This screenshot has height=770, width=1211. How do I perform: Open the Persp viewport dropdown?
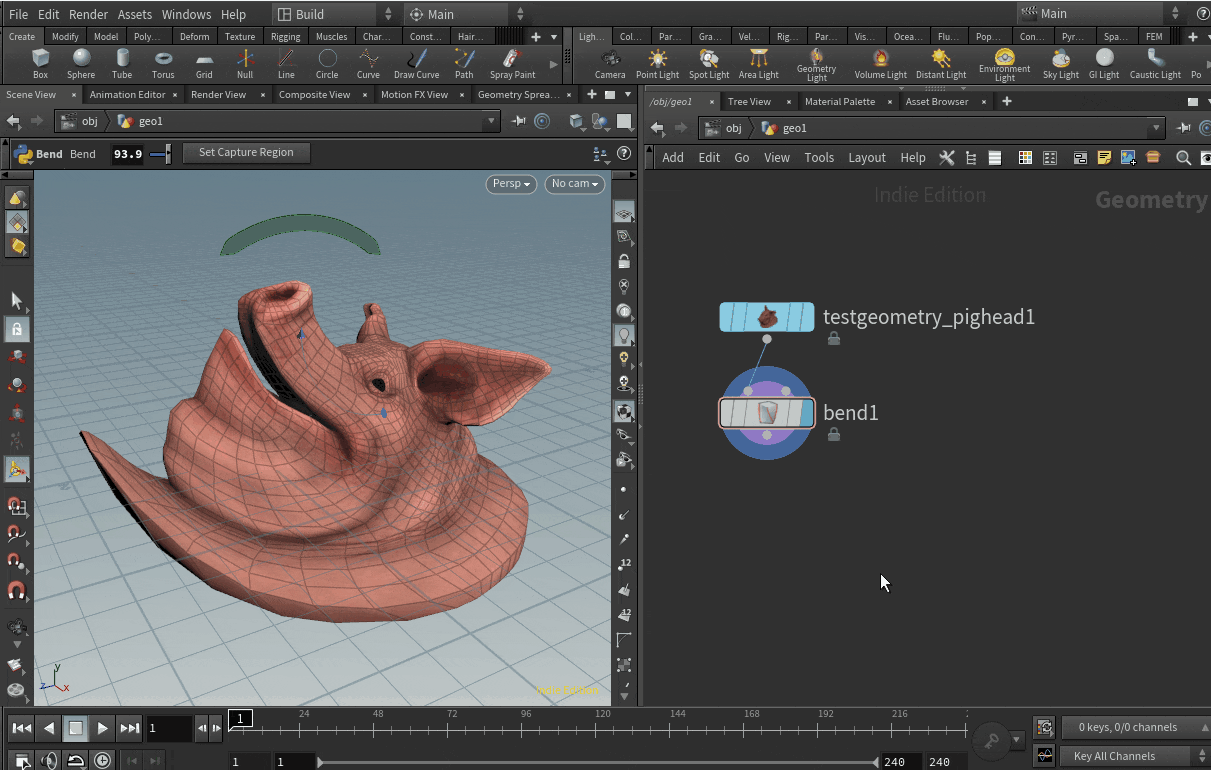(x=511, y=184)
